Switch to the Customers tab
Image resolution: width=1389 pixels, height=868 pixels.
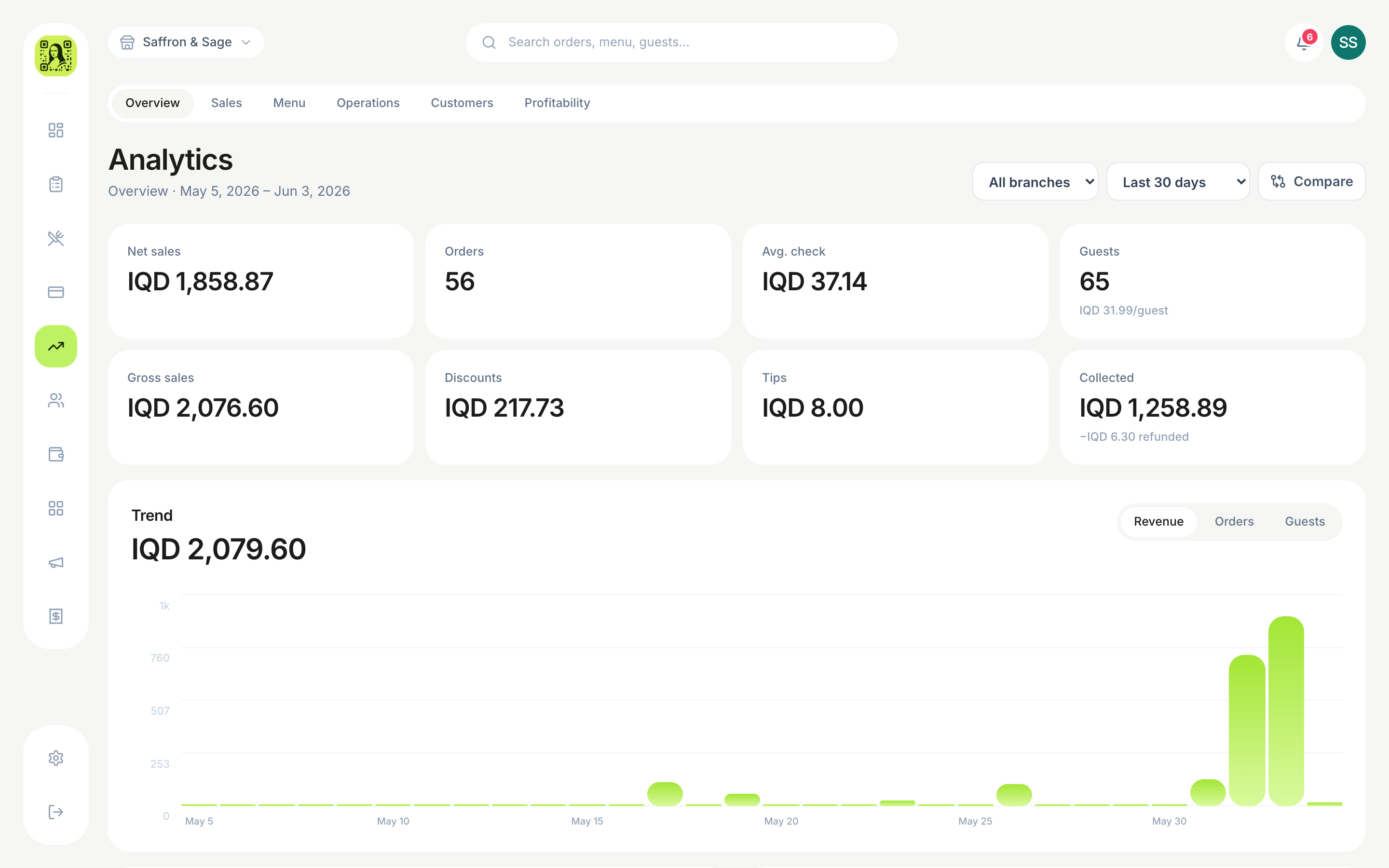coord(462,103)
